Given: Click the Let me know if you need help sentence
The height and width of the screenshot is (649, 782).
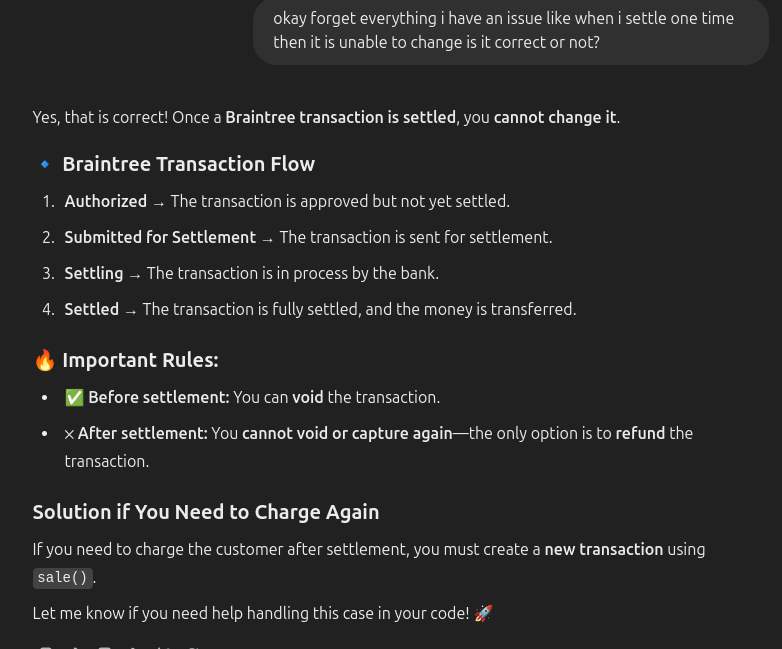Looking at the screenshot, I should (x=251, y=613).
